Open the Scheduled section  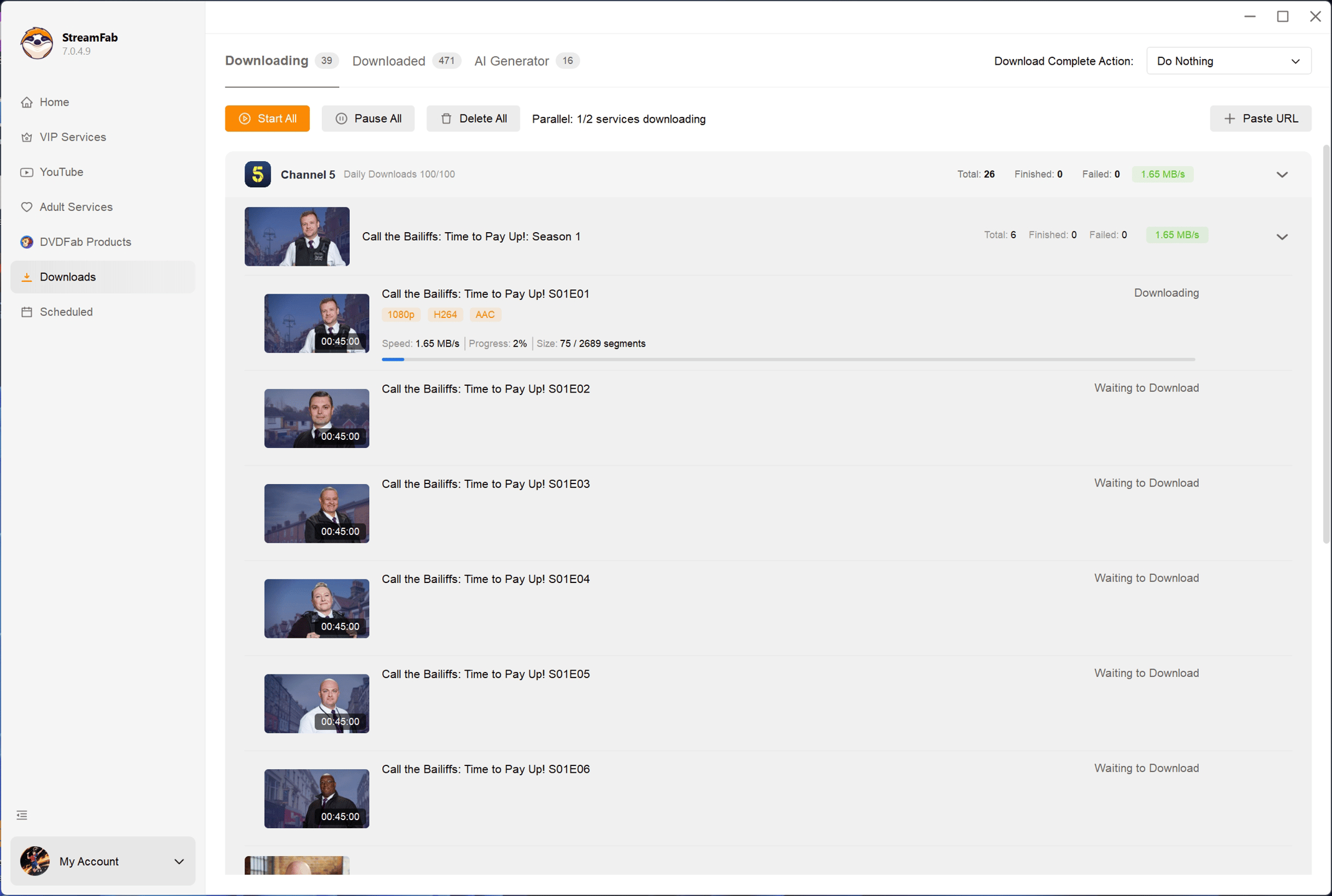(103, 312)
